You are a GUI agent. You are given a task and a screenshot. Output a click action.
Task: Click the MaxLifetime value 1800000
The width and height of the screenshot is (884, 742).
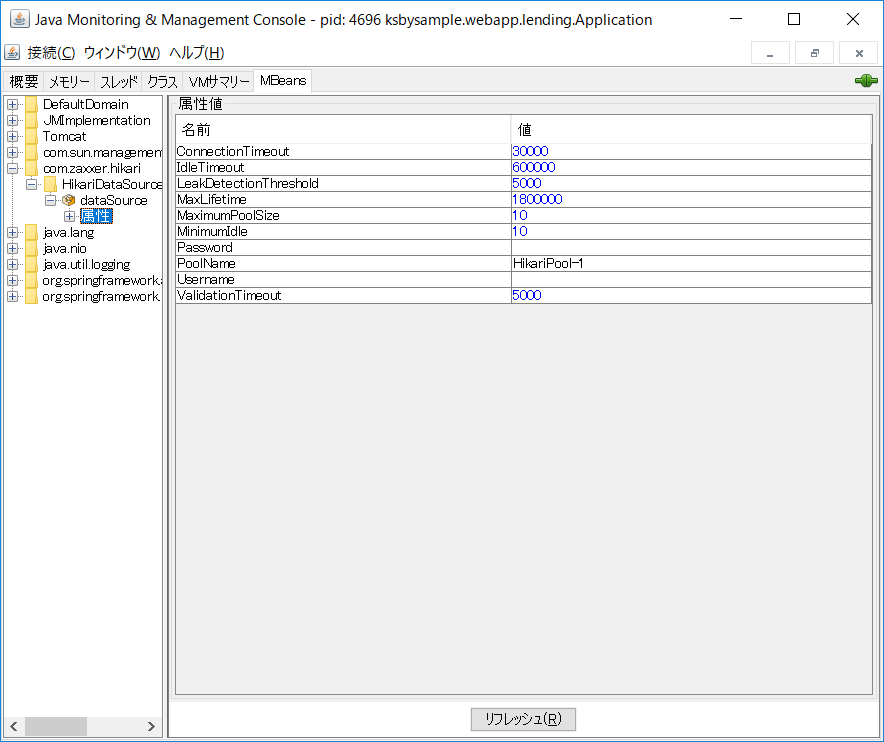[537, 199]
